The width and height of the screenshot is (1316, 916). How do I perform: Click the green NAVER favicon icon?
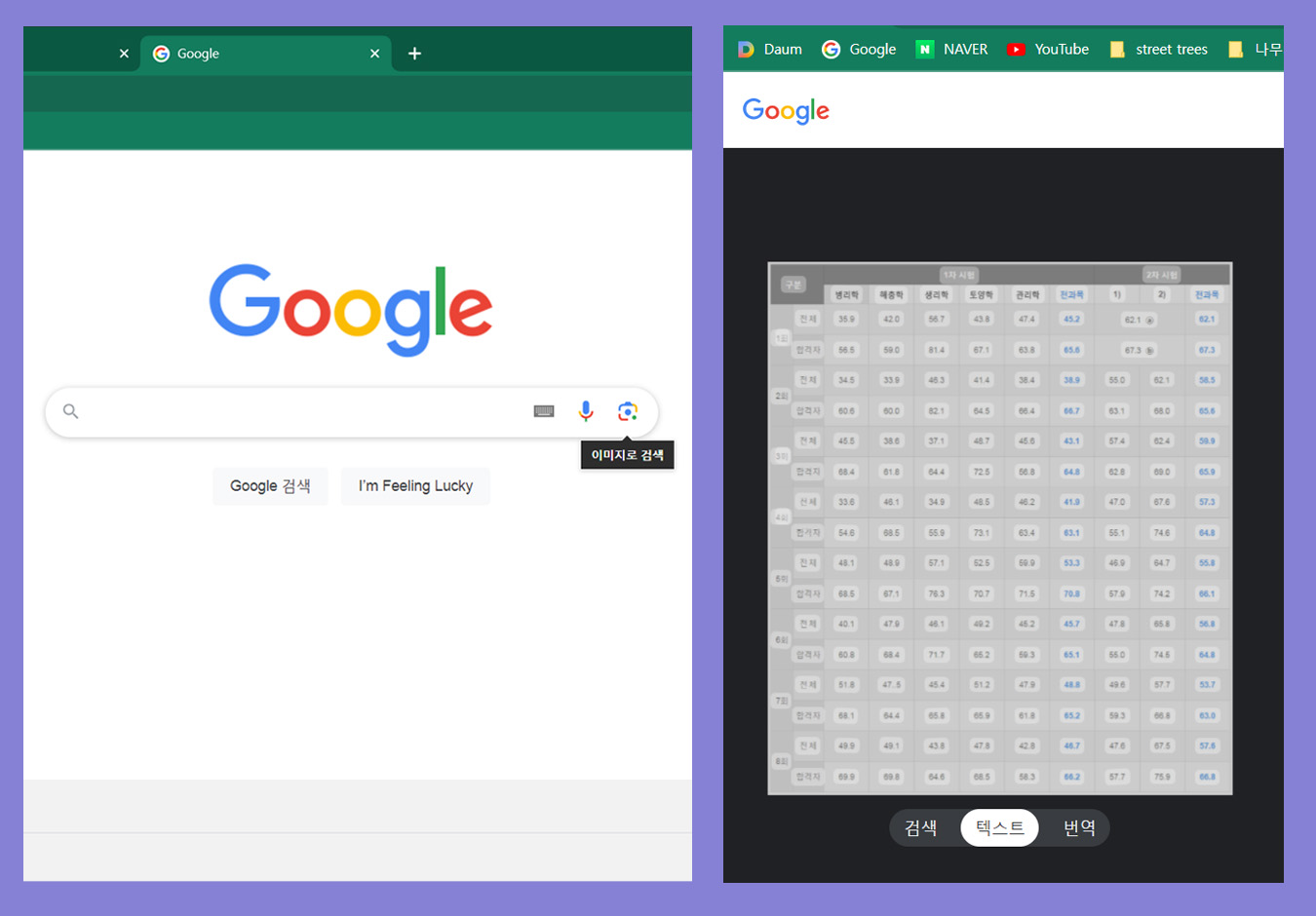pos(924,49)
